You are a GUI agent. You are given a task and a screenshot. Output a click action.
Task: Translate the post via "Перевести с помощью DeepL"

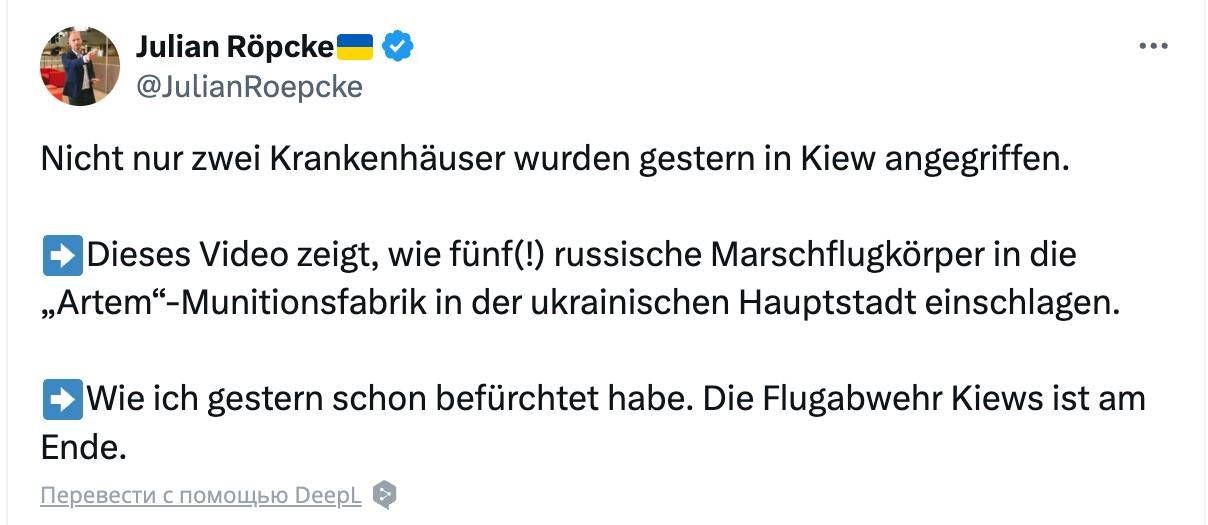[x=201, y=496]
